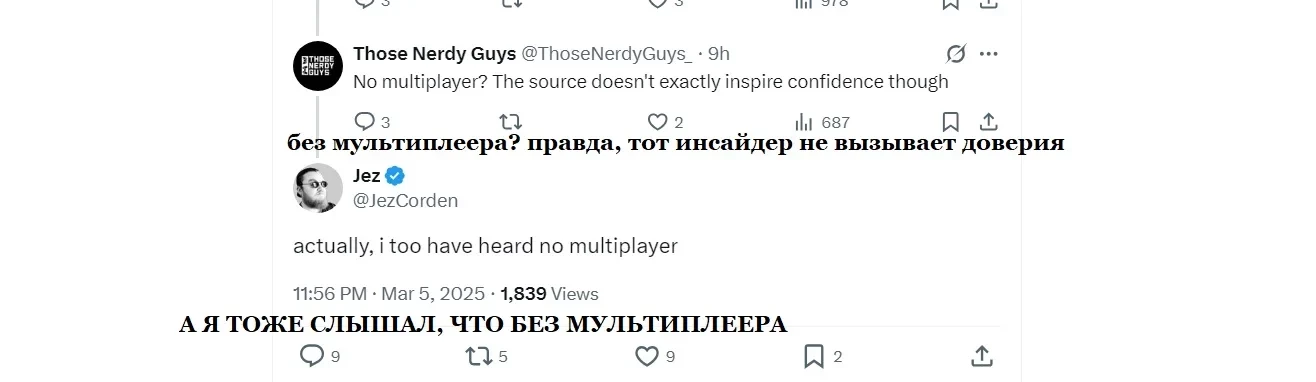Reply to the Those Nerdy Guys tweet

click(364, 122)
